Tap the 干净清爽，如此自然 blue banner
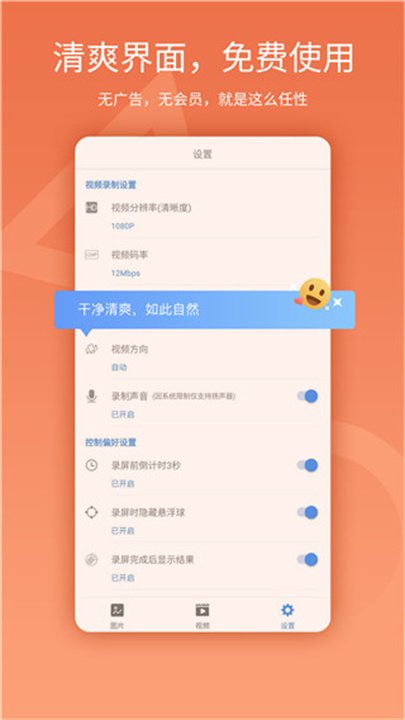The image size is (405, 720). click(205, 309)
